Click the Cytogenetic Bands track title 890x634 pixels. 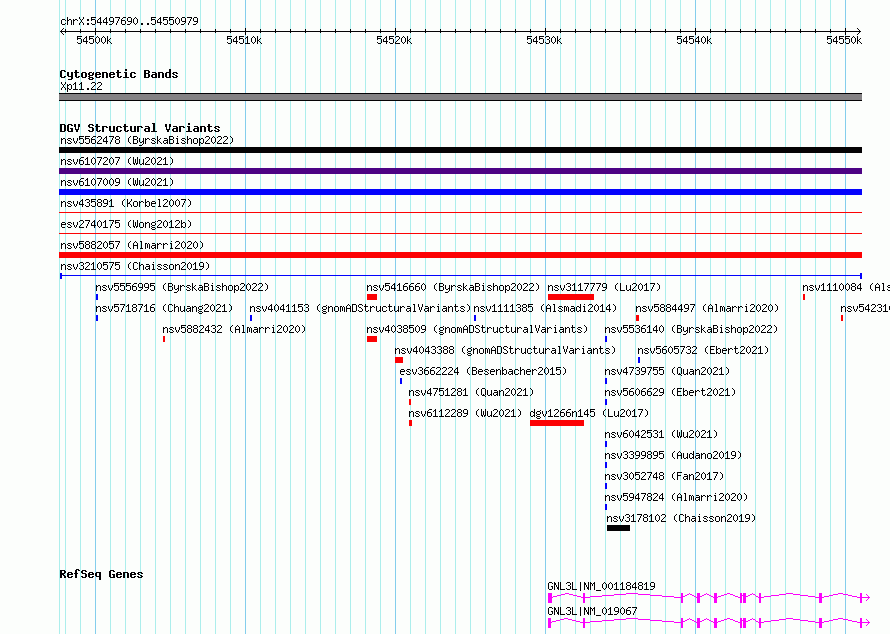click(119, 74)
